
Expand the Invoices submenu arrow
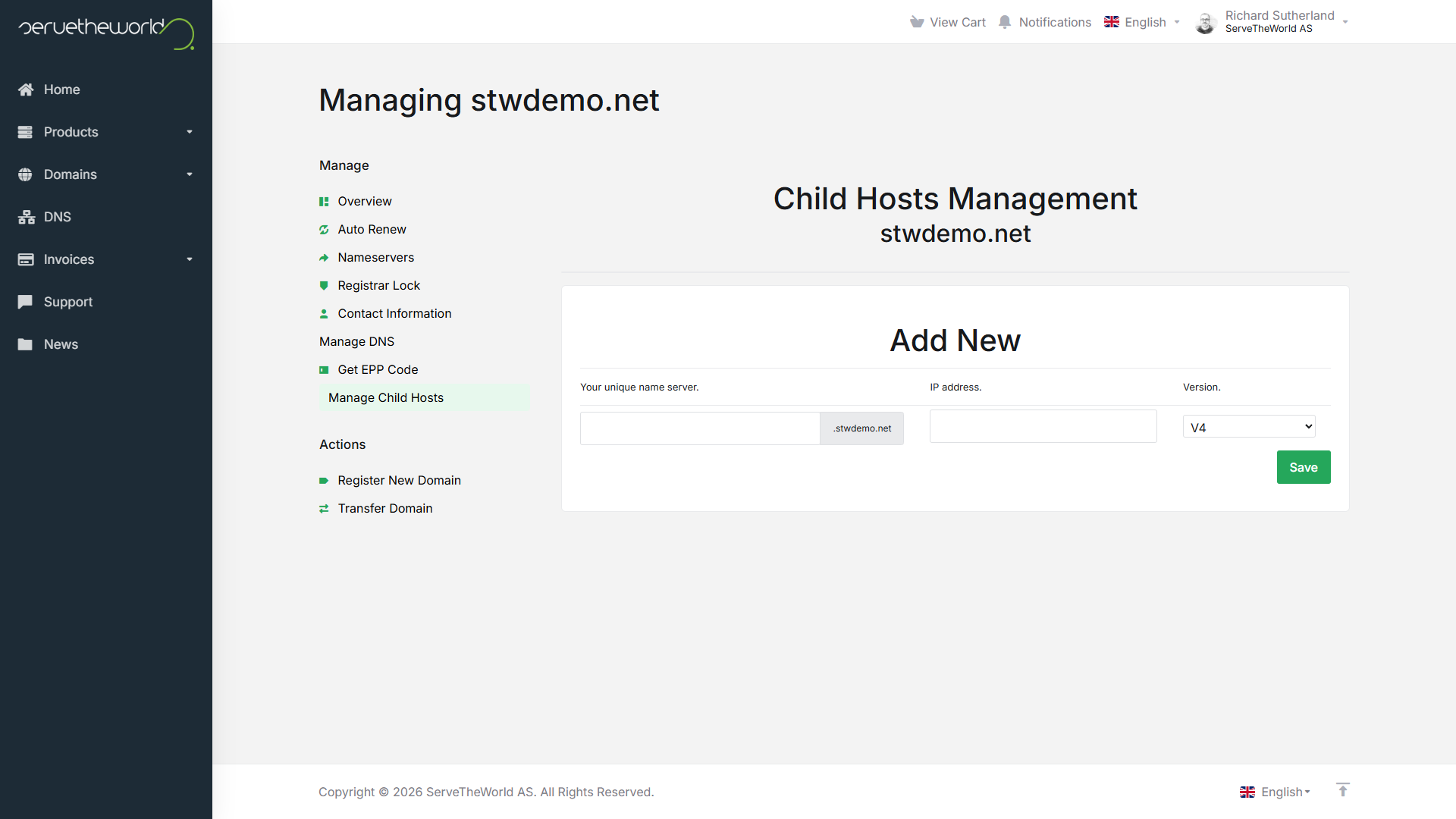pyautogui.click(x=190, y=259)
